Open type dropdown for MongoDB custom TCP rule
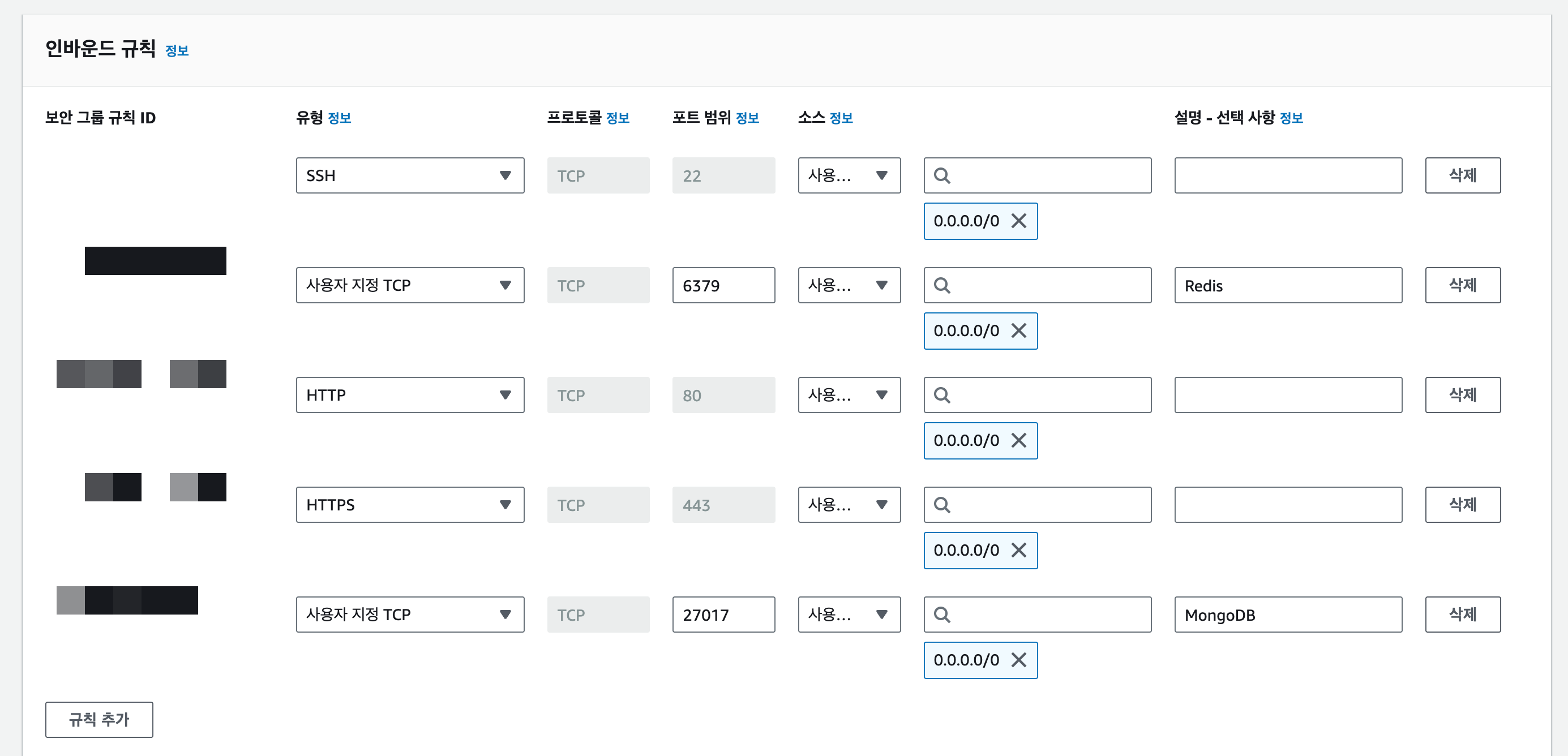Image resolution: width=1568 pixels, height=756 pixels. coord(410,615)
